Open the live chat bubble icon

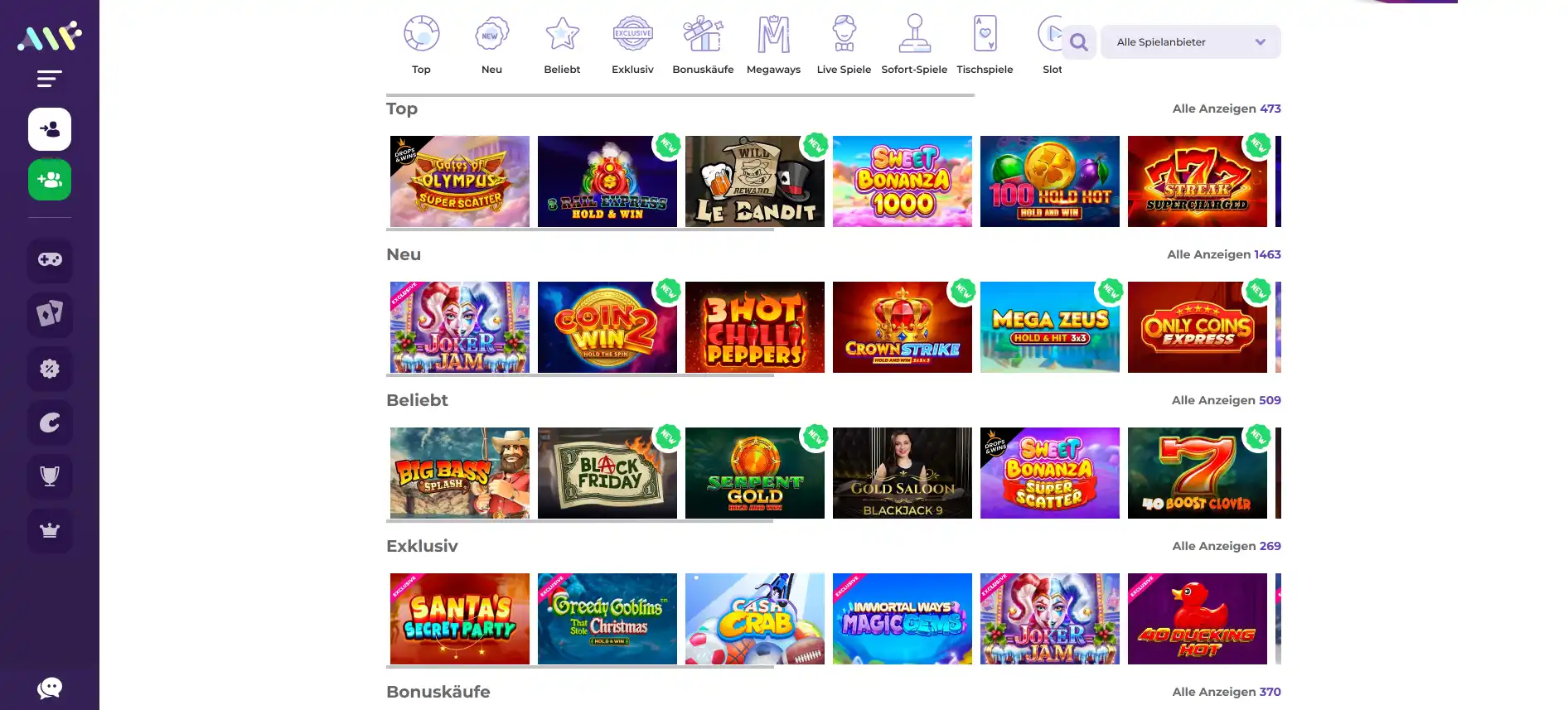(50, 688)
